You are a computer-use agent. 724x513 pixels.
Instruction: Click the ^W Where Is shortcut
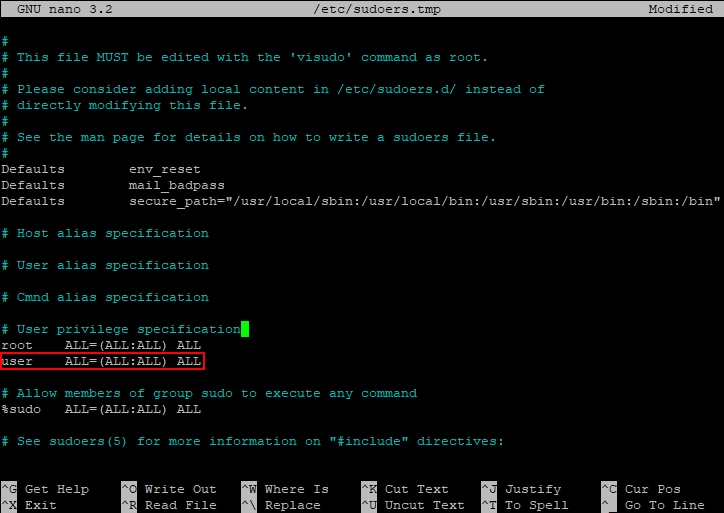[285, 489]
